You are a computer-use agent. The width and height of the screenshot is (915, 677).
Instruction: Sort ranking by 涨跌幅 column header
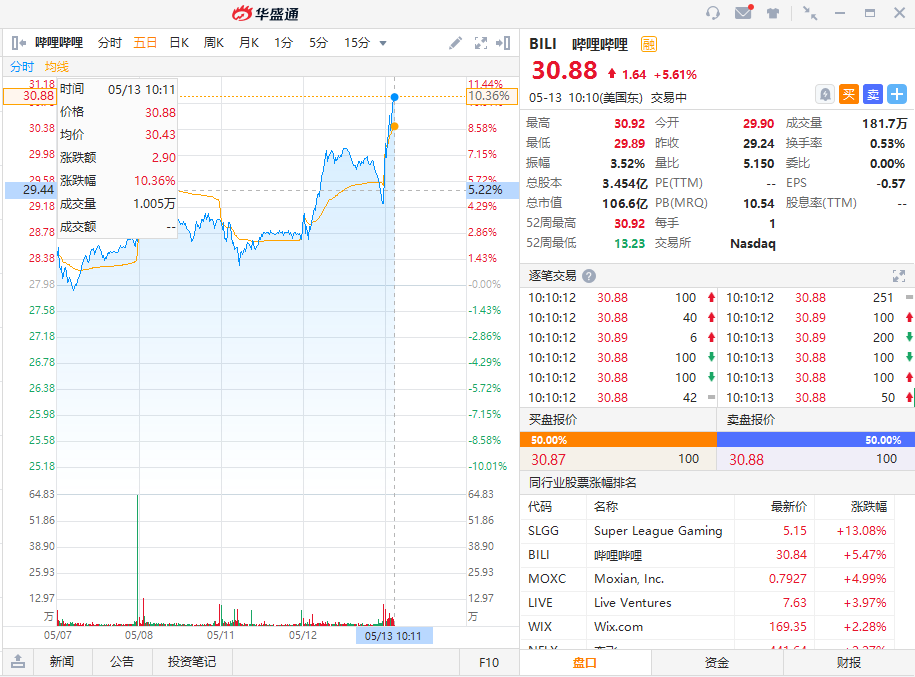click(868, 507)
